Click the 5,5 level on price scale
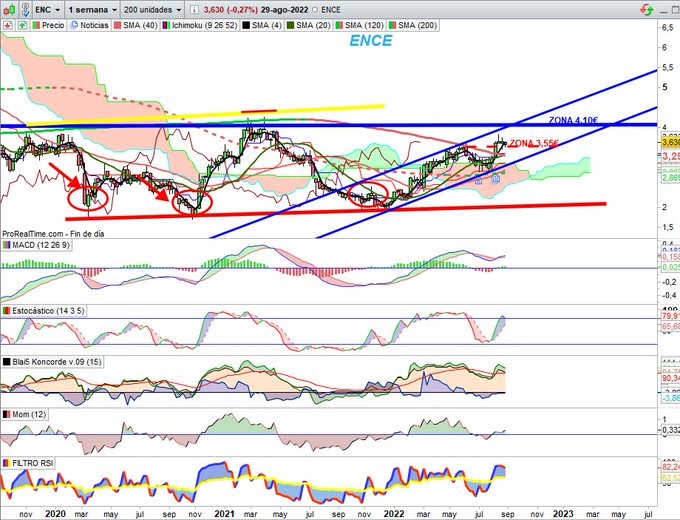 tap(668, 67)
